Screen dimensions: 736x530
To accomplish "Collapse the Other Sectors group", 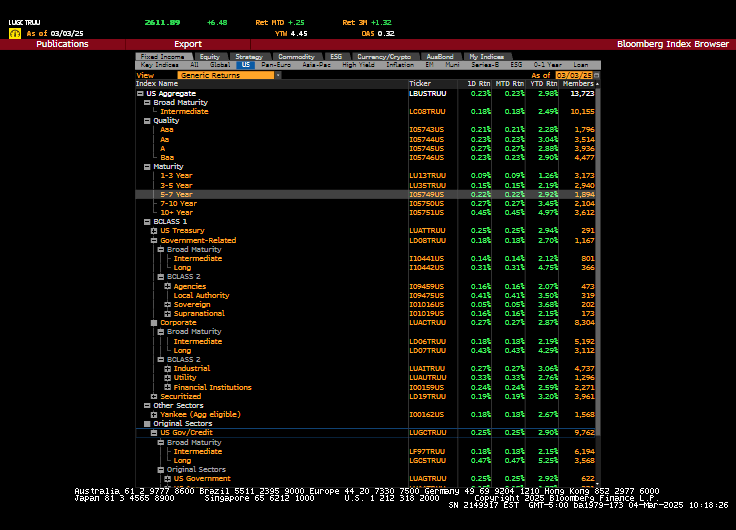I will 147,406.
